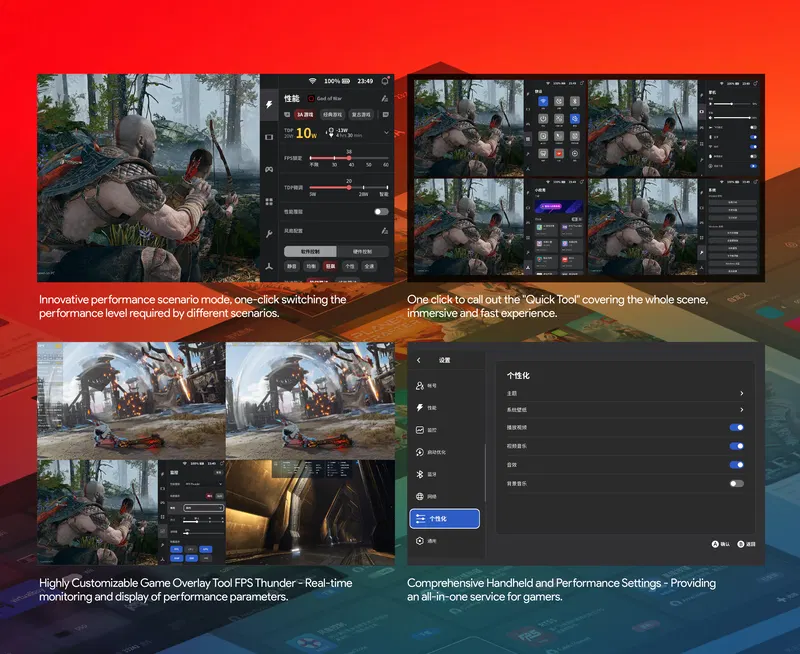Choose the red highlighted fan mode chip
This screenshot has height=654, width=800.
coord(330,266)
